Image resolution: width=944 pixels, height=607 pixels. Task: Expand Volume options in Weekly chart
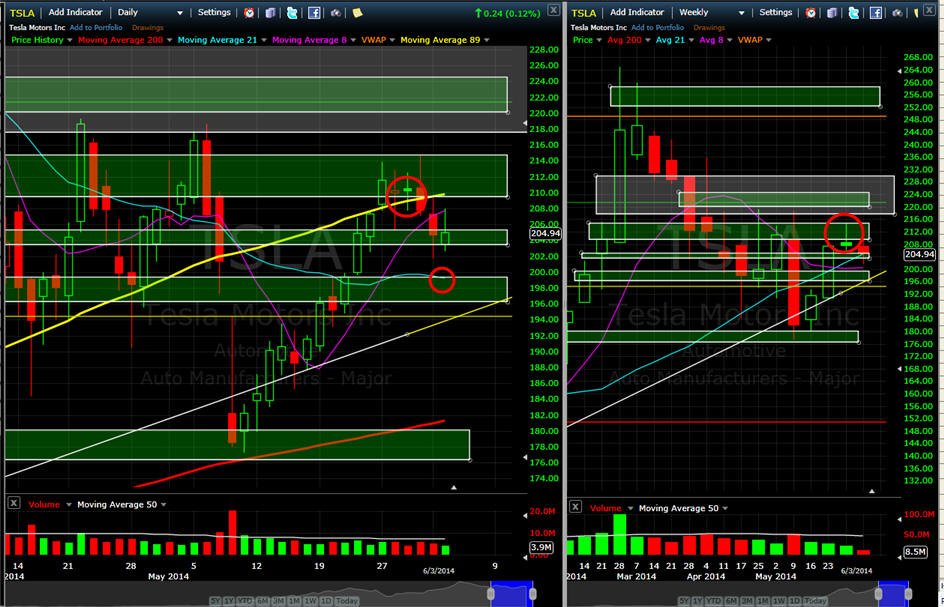point(630,508)
